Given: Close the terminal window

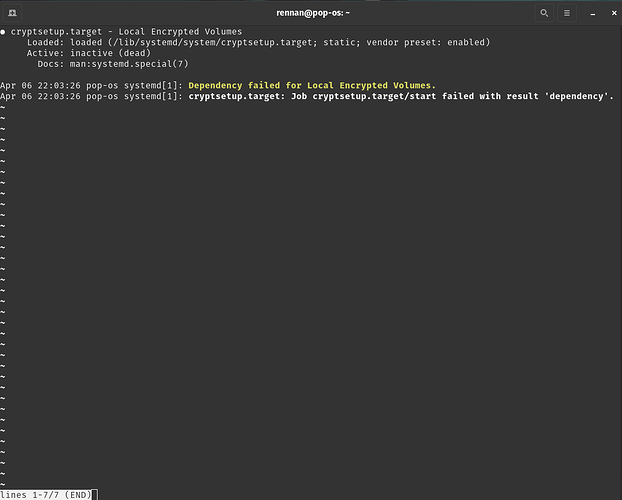Looking at the screenshot, I should [x=614, y=13].
